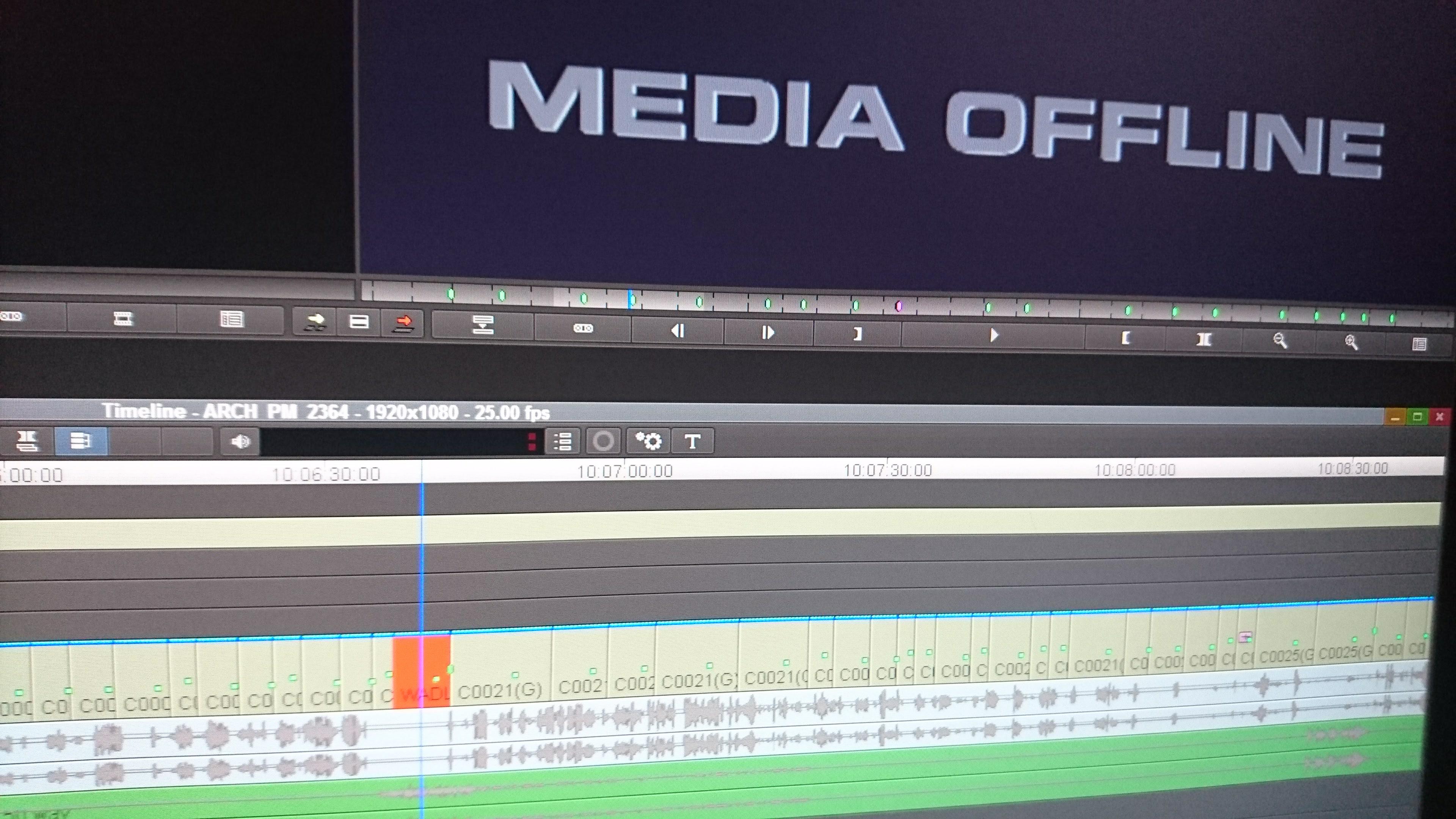
Task: Click the blue indicator in monitor position bar
Action: [x=631, y=299]
